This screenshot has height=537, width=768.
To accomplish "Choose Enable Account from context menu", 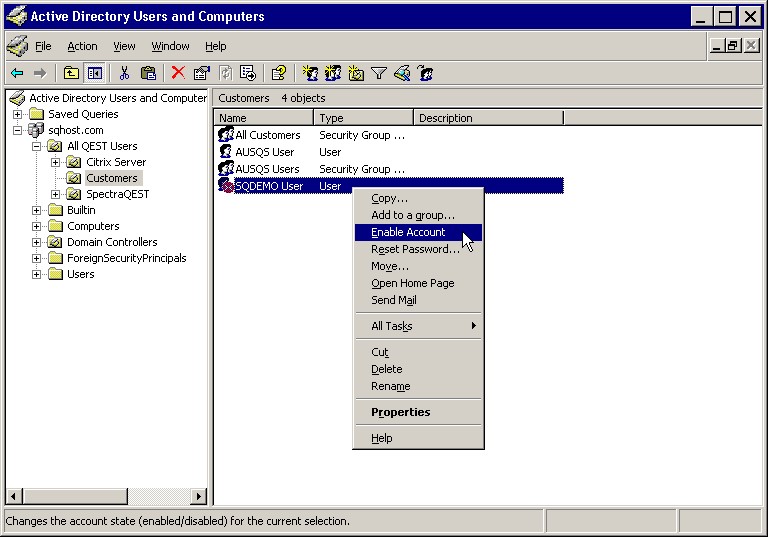I will (x=408, y=232).
